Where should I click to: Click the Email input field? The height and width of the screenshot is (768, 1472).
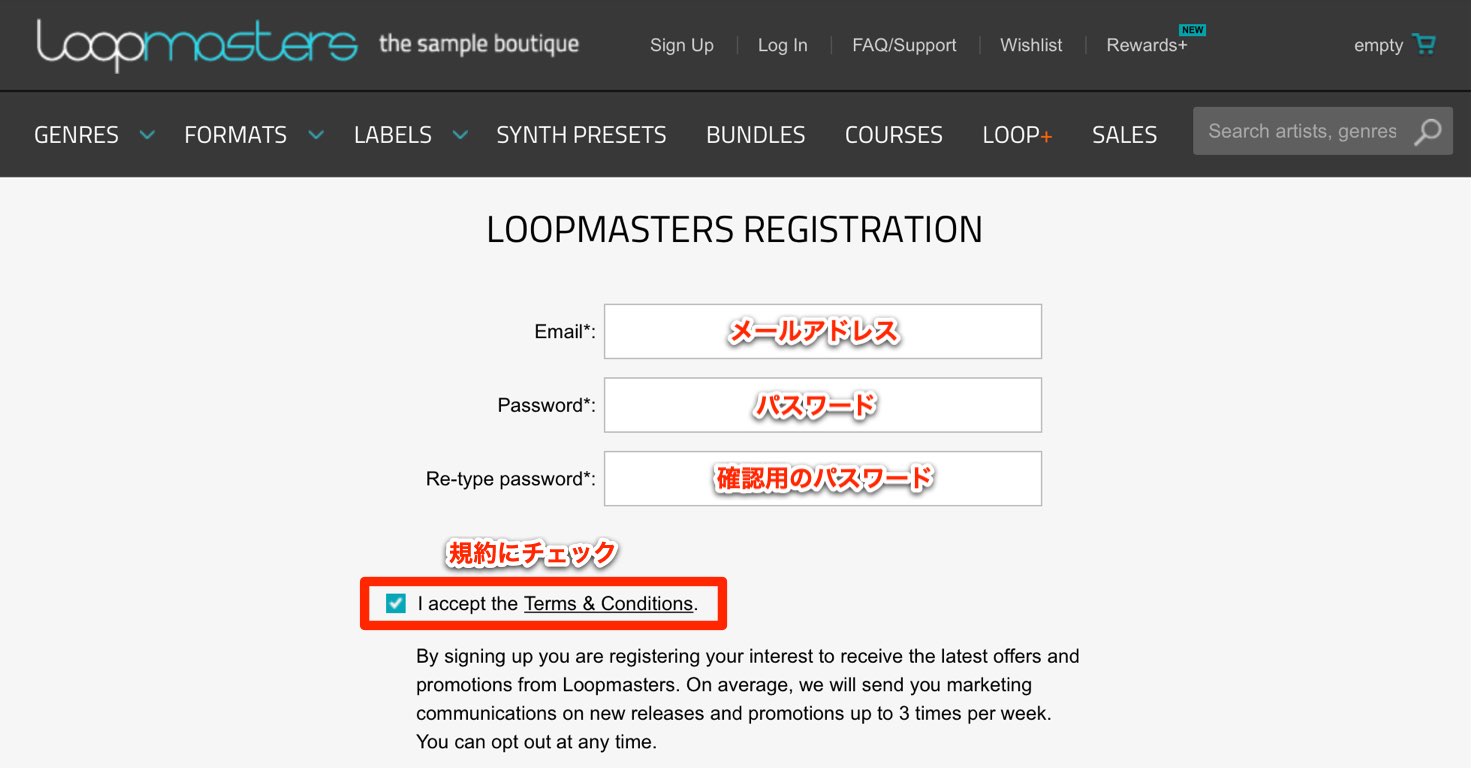coord(823,331)
